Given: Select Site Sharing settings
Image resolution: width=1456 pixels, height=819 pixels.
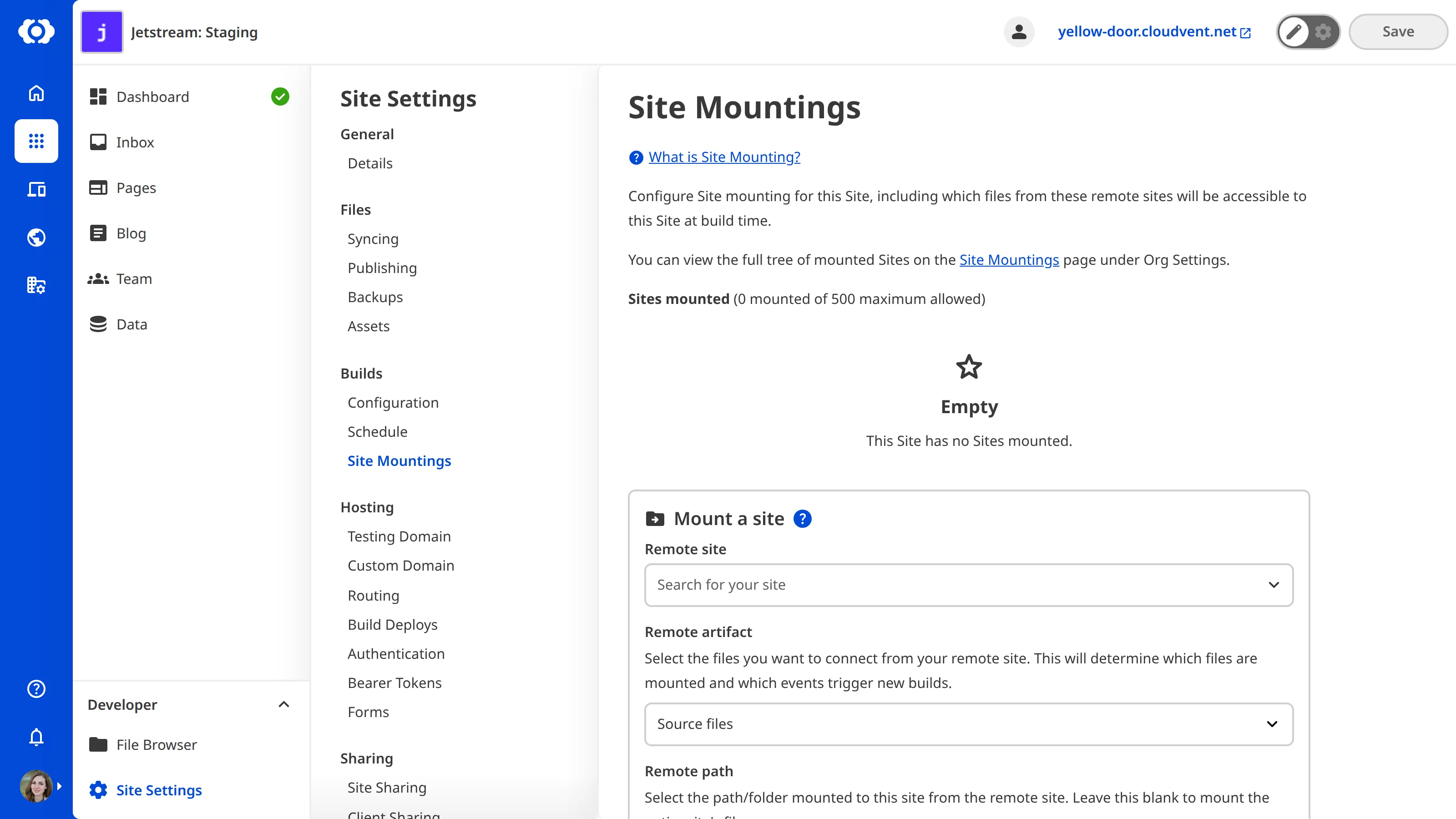Looking at the screenshot, I should [x=387, y=787].
